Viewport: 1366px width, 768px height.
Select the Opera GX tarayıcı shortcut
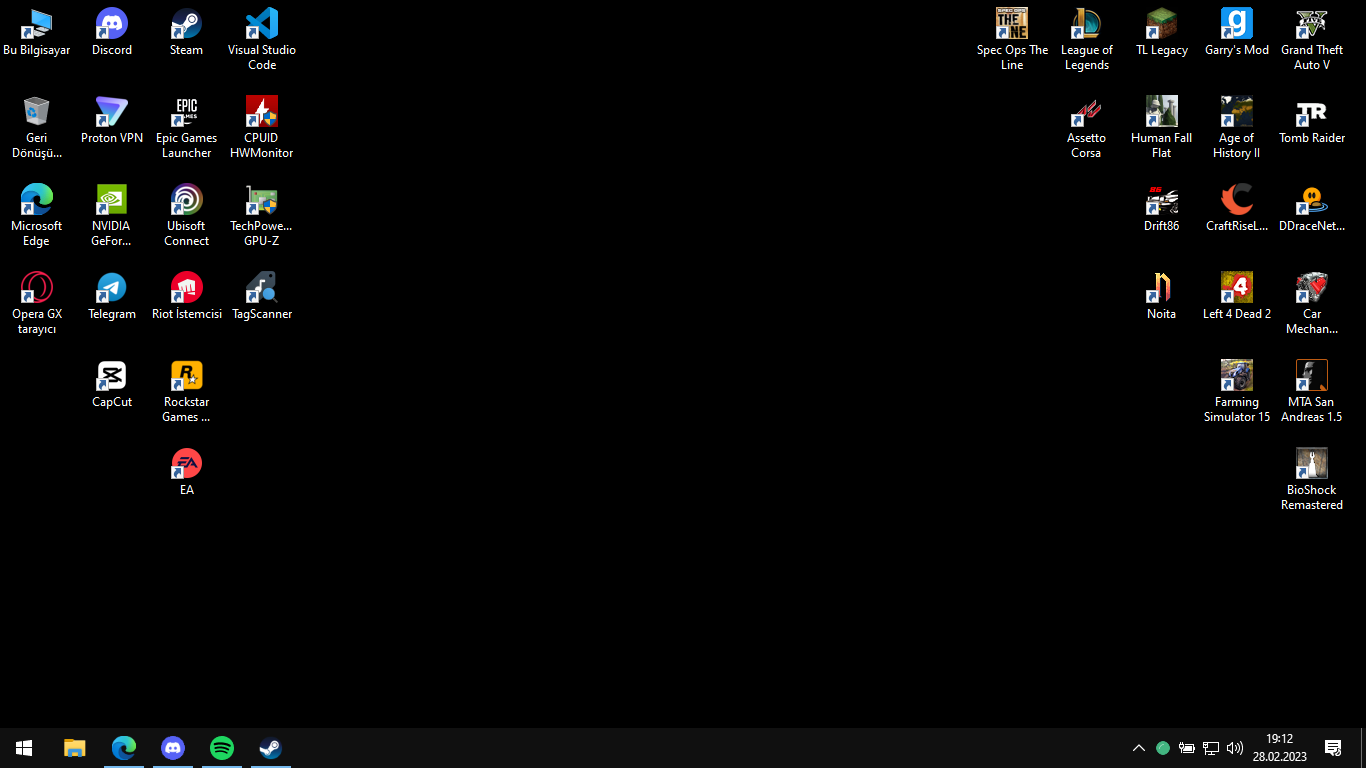coord(37,304)
